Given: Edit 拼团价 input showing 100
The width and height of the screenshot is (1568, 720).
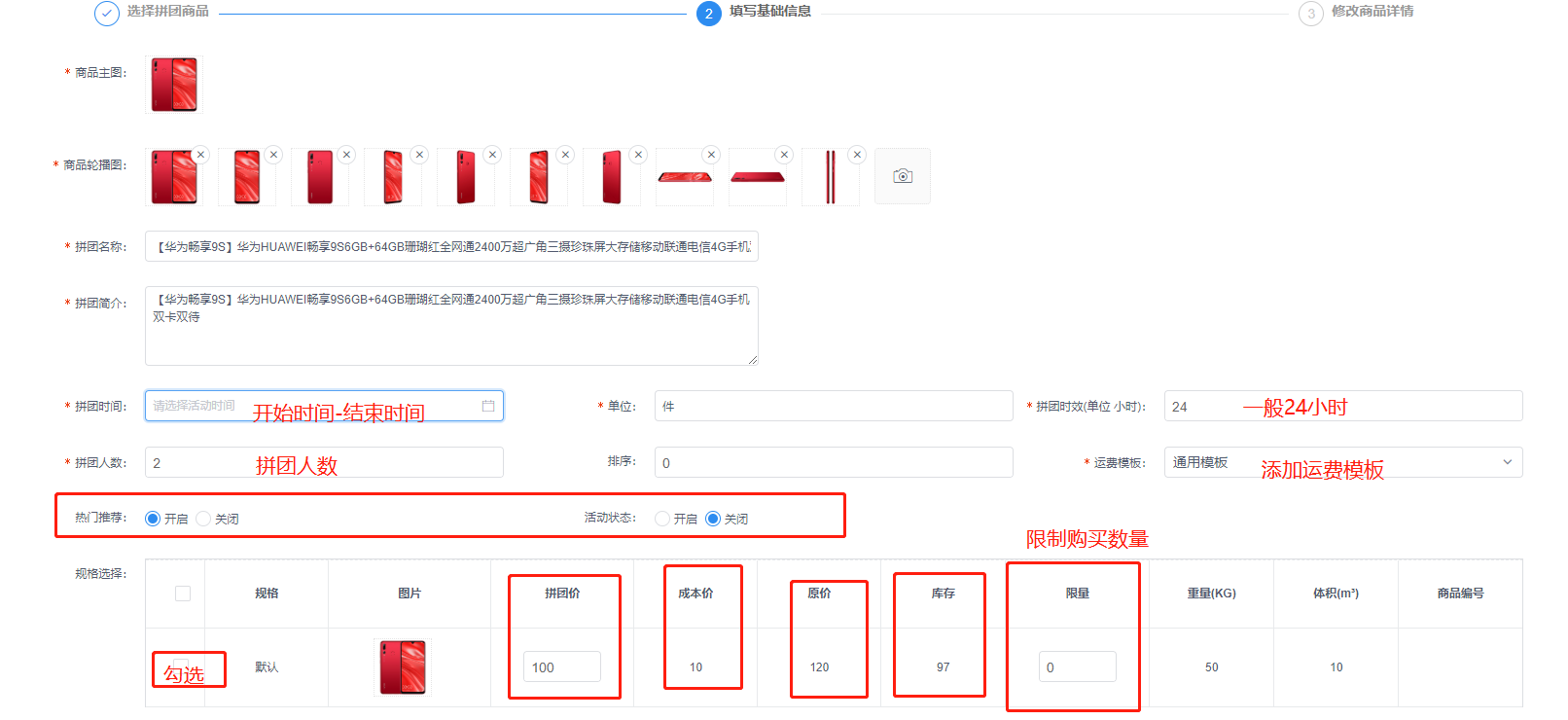Looking at the screenshot, I should point(562,666).
